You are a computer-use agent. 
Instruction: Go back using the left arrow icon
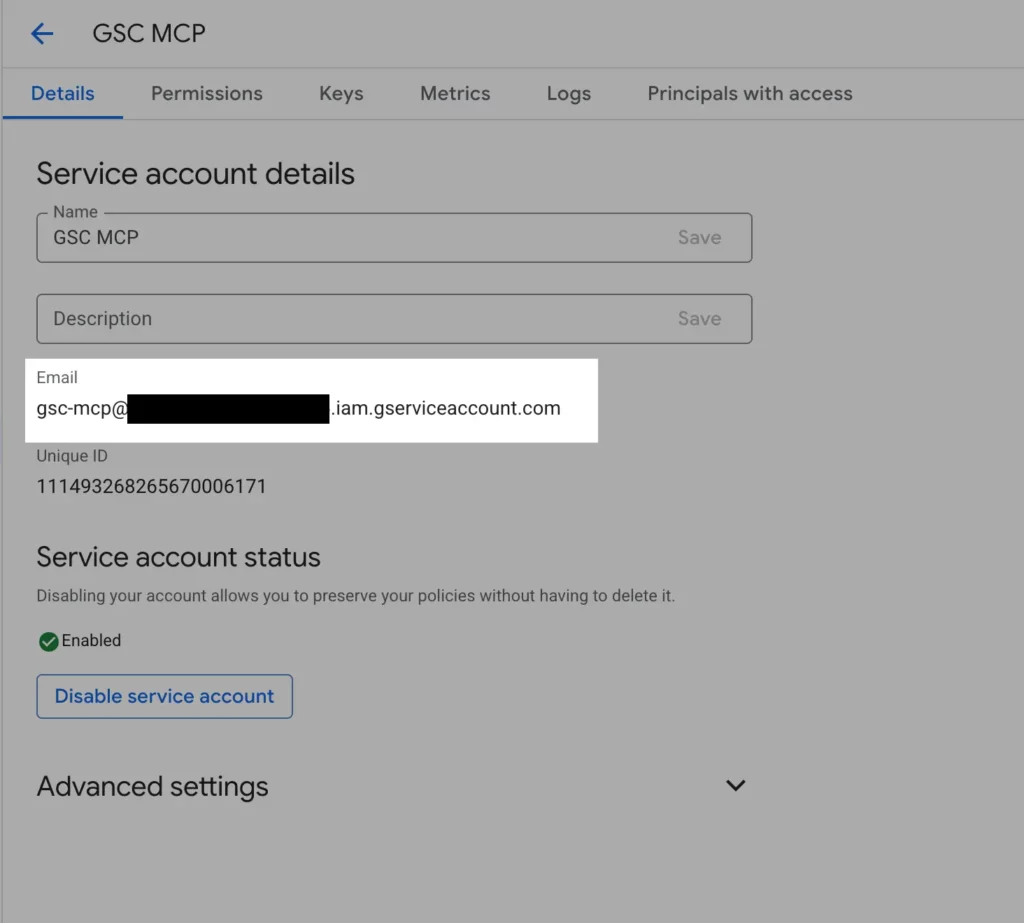coord(42,33)
